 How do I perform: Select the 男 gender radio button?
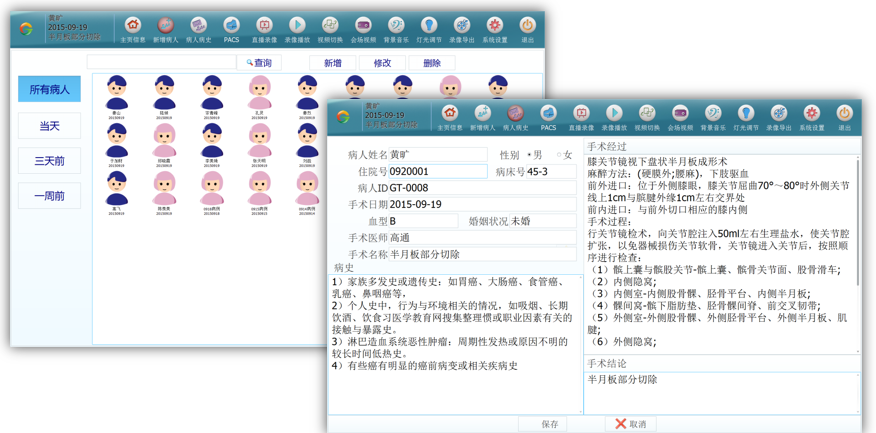530,155
